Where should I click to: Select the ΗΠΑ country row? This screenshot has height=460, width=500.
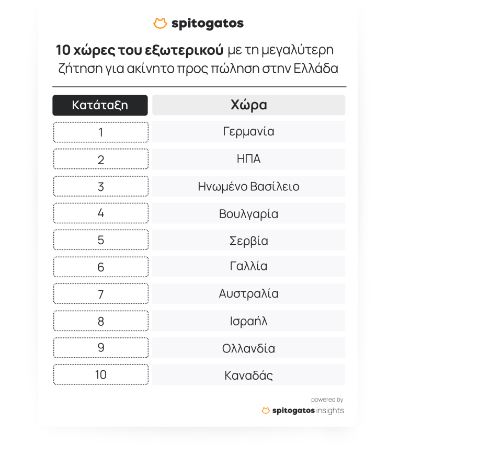pyautogui.click(x=249, y=159)
